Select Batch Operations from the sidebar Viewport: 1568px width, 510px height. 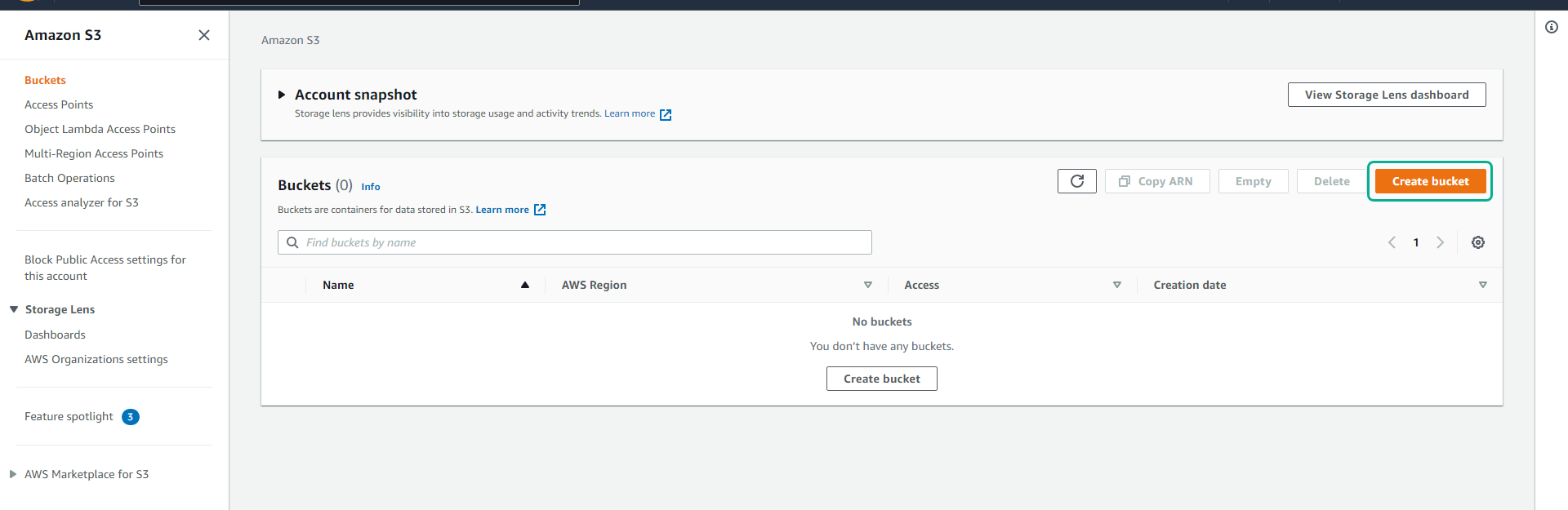(x=69, y=178)
